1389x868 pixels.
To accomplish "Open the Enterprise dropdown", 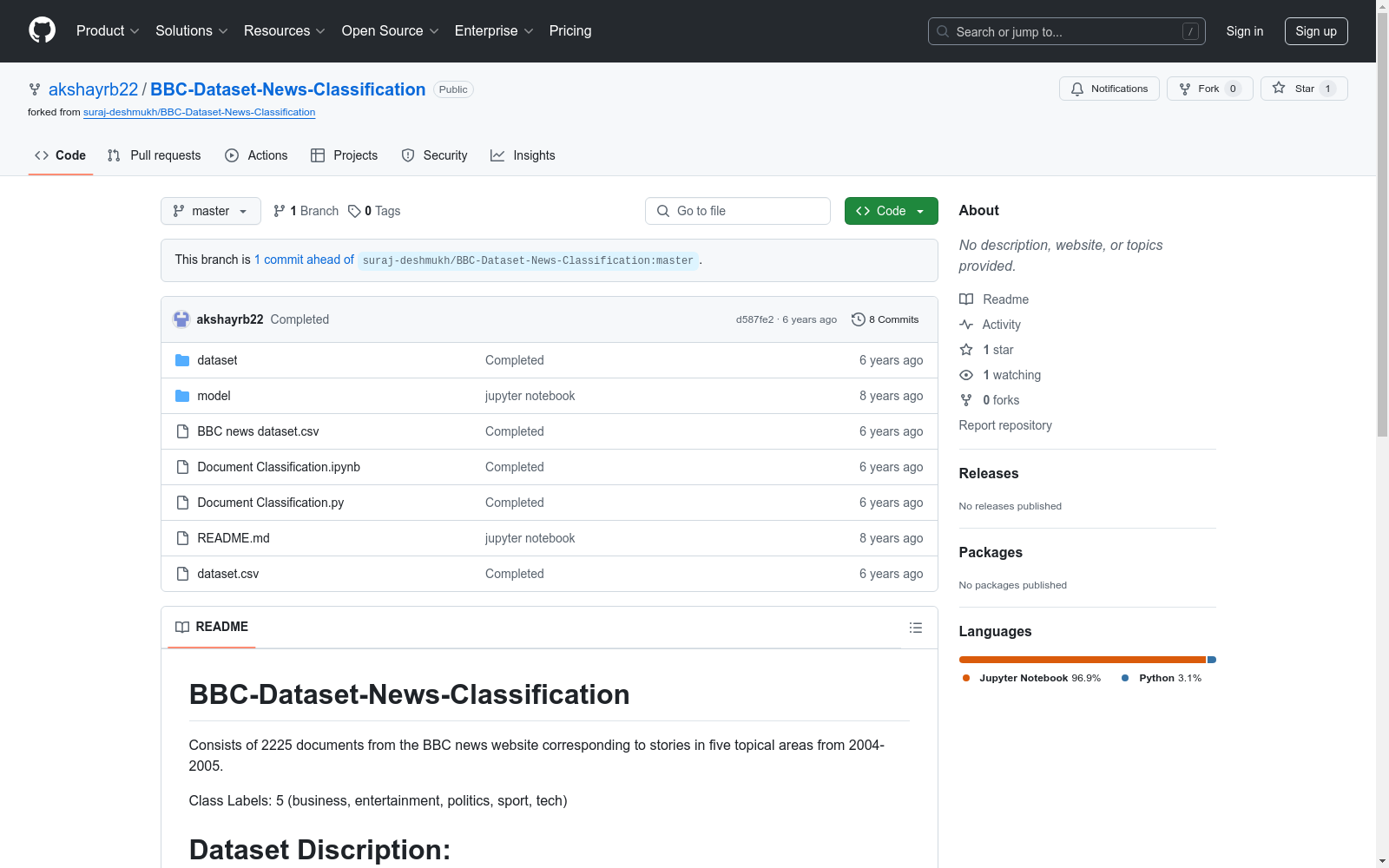I will 494,30.
